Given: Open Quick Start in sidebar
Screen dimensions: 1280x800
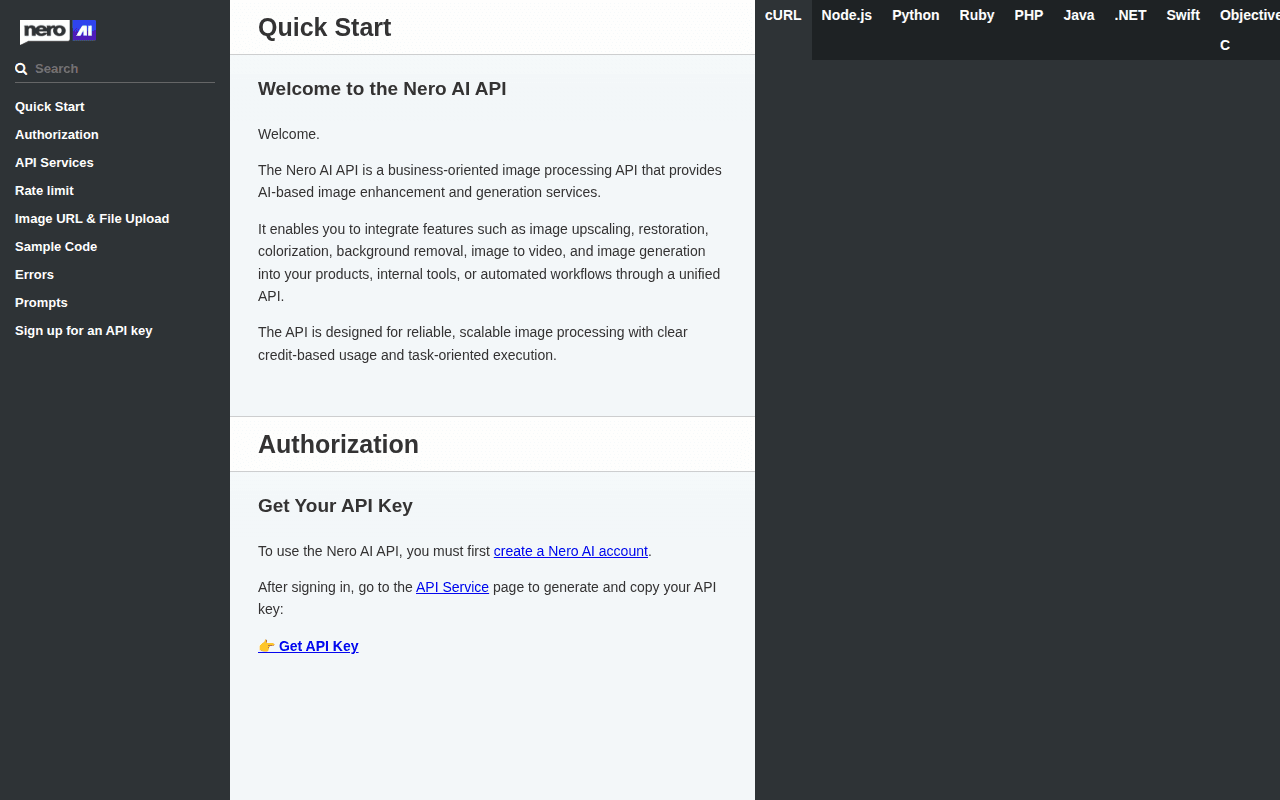Looking at the screenshot, I should coord(50,107).
